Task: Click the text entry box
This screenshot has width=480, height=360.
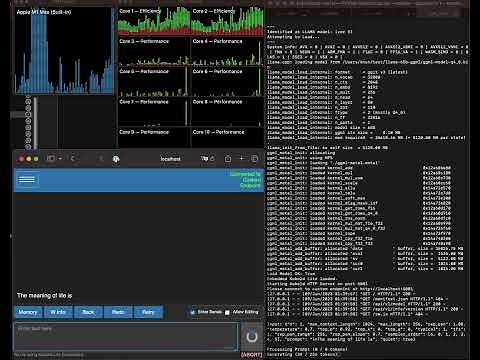Action: [126, 336]
